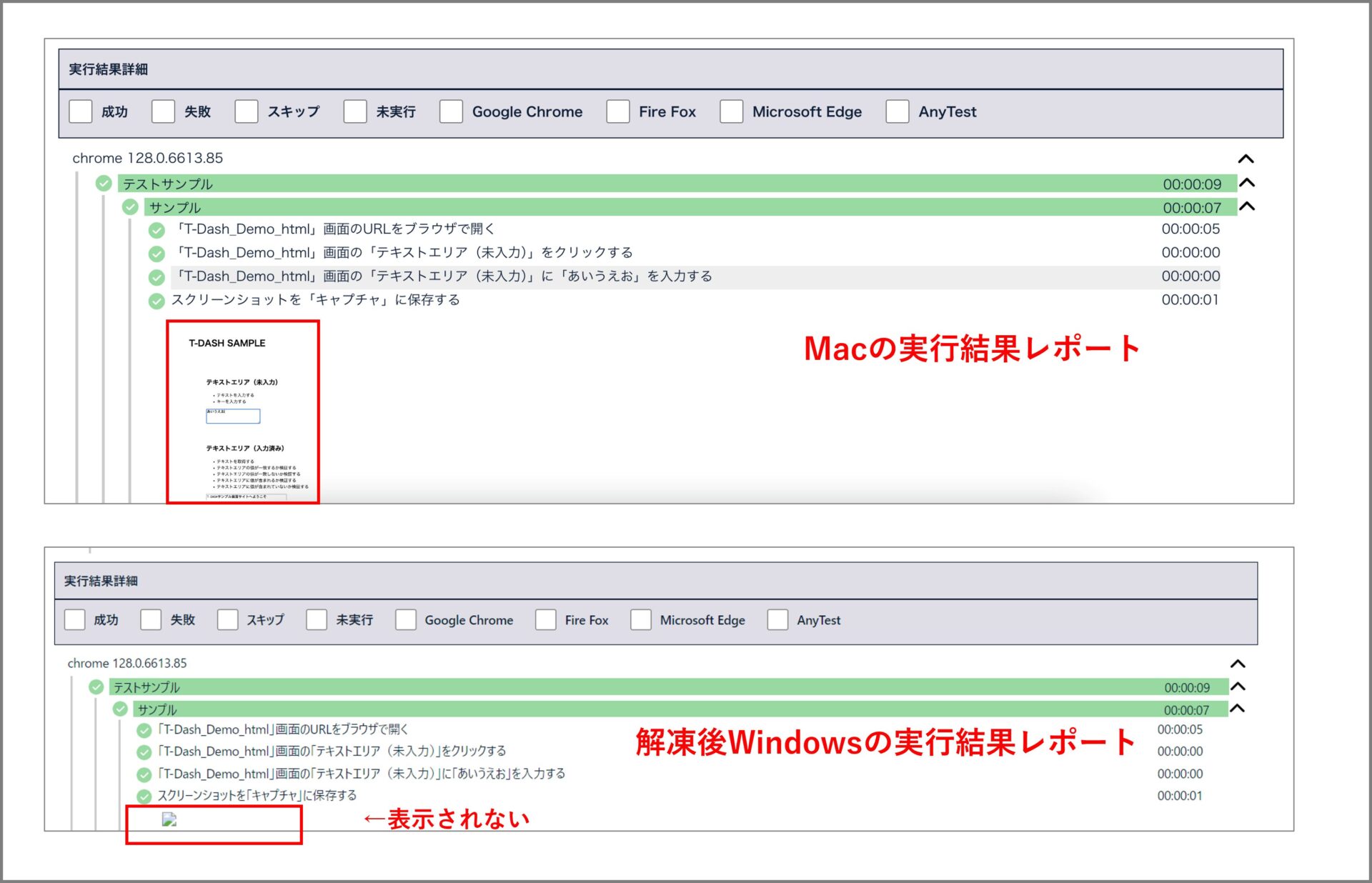Select the スクリーンショット step row in the Windows report
Image resolution: width=1372 pixels, height=883 pixels.
pos(257,796)
